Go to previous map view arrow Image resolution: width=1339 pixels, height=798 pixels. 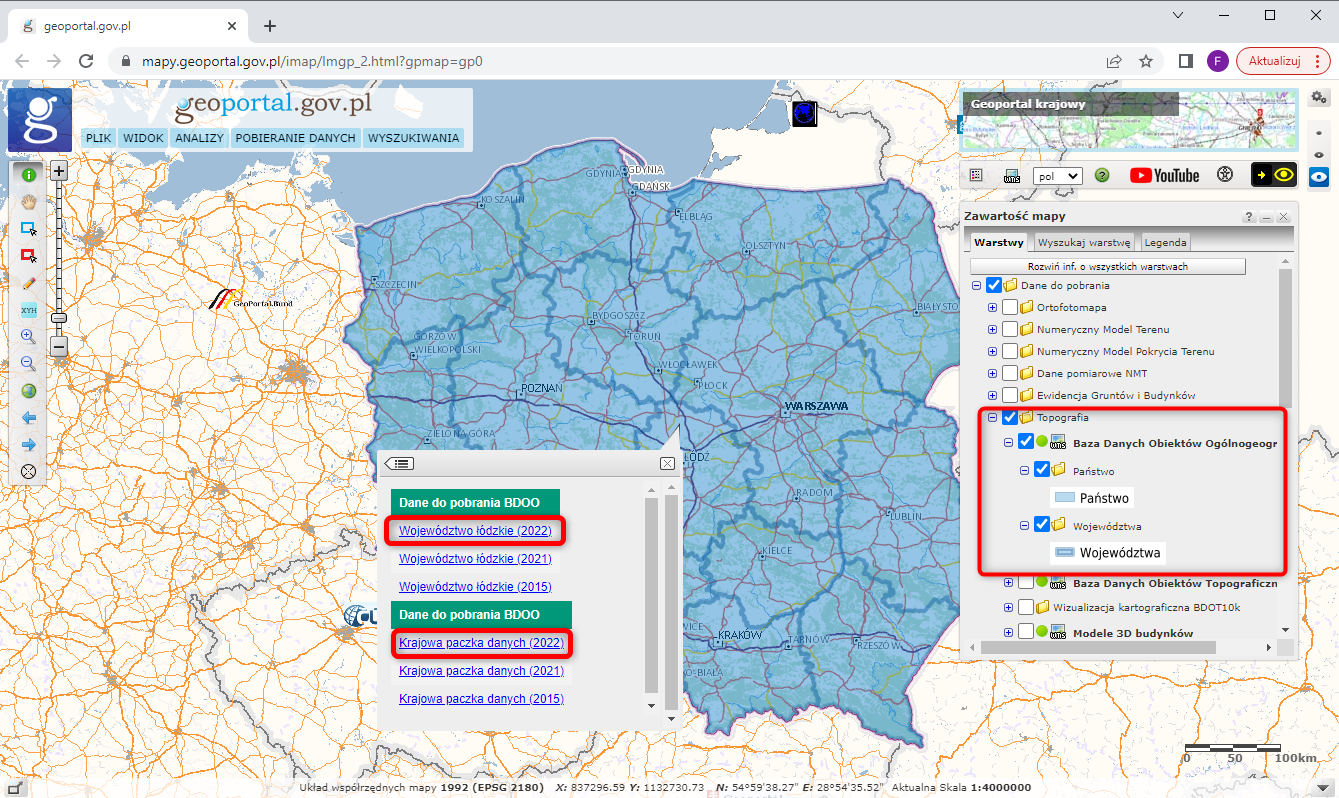(x=29, y=418)
